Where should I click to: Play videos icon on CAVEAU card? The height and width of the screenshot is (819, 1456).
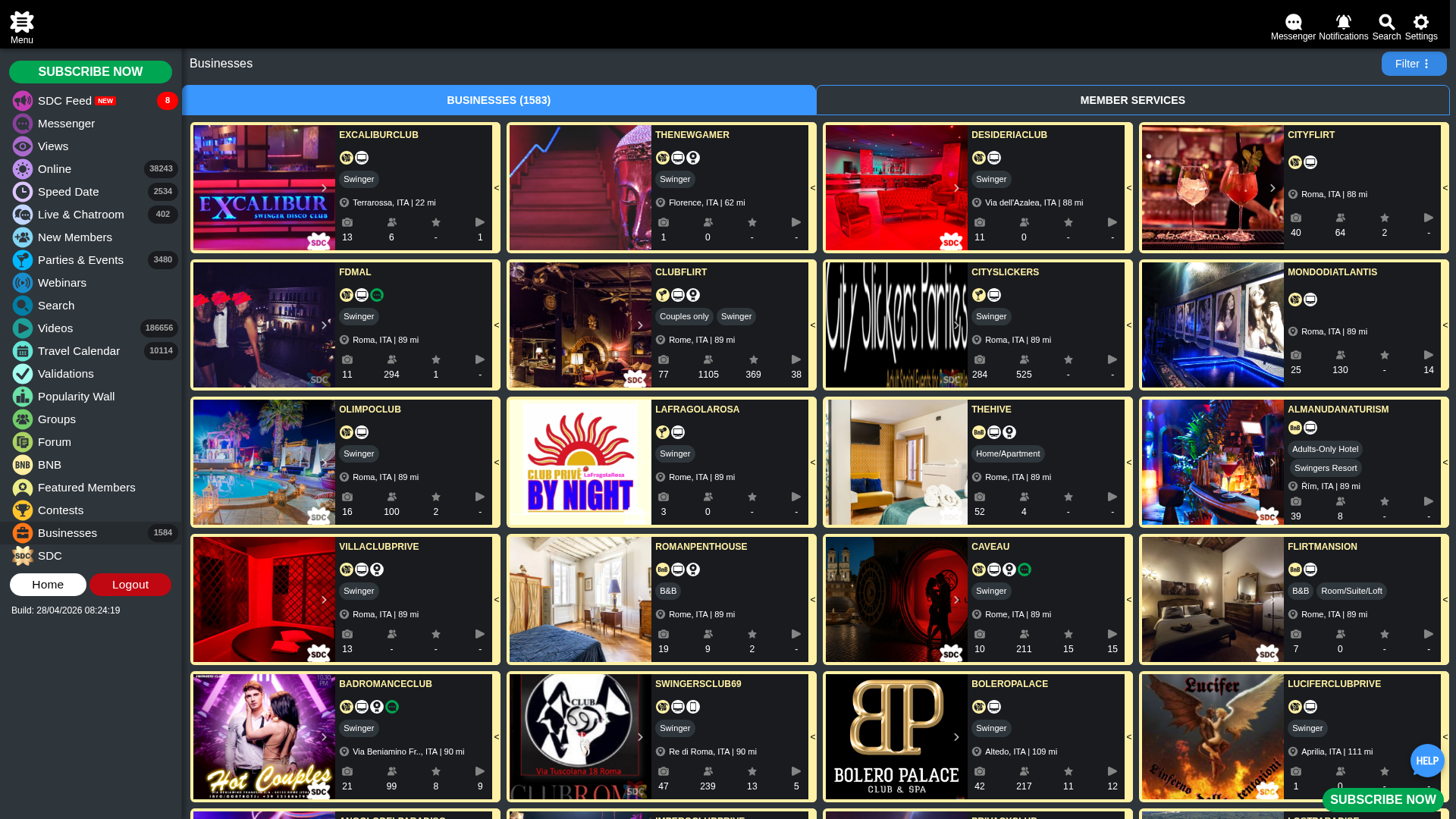click(x=1112, y=635)
